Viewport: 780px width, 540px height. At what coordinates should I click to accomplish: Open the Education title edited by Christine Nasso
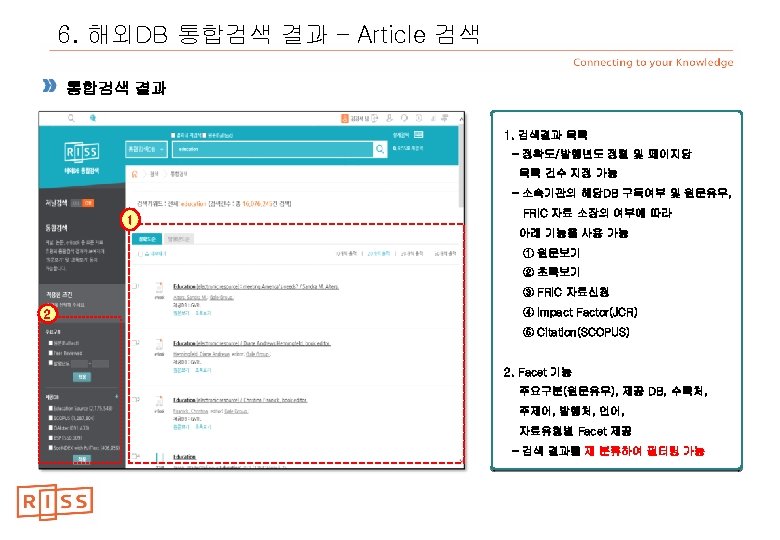[x=240, y=400]
